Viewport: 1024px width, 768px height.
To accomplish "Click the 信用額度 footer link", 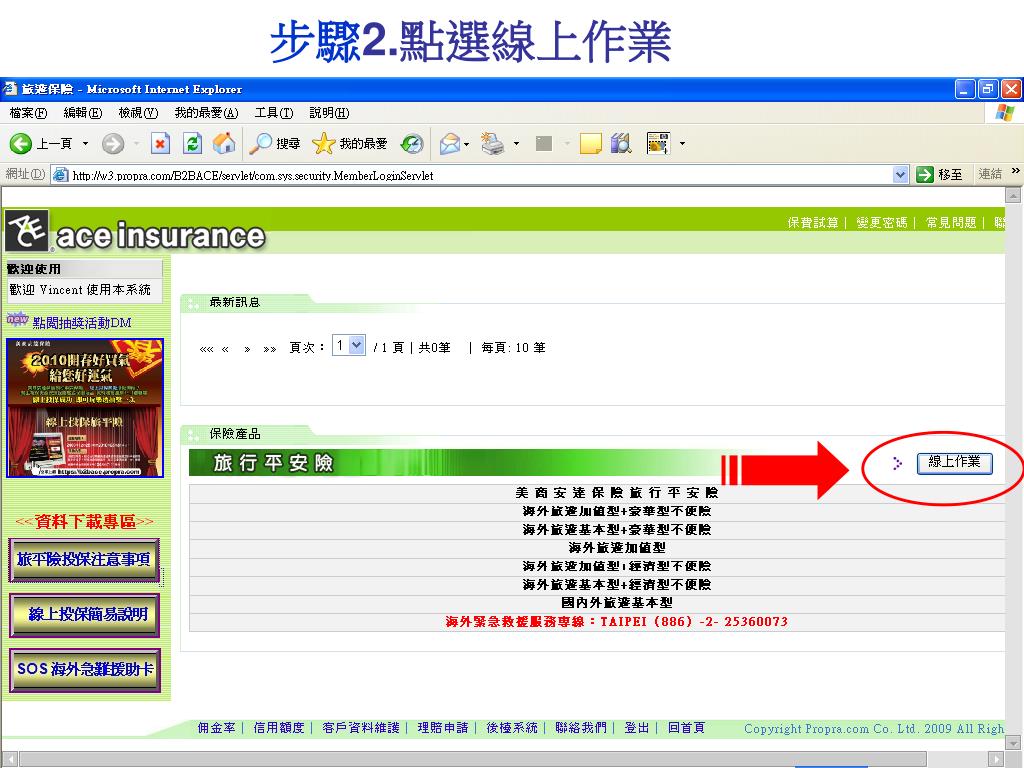I will [279, 728].
